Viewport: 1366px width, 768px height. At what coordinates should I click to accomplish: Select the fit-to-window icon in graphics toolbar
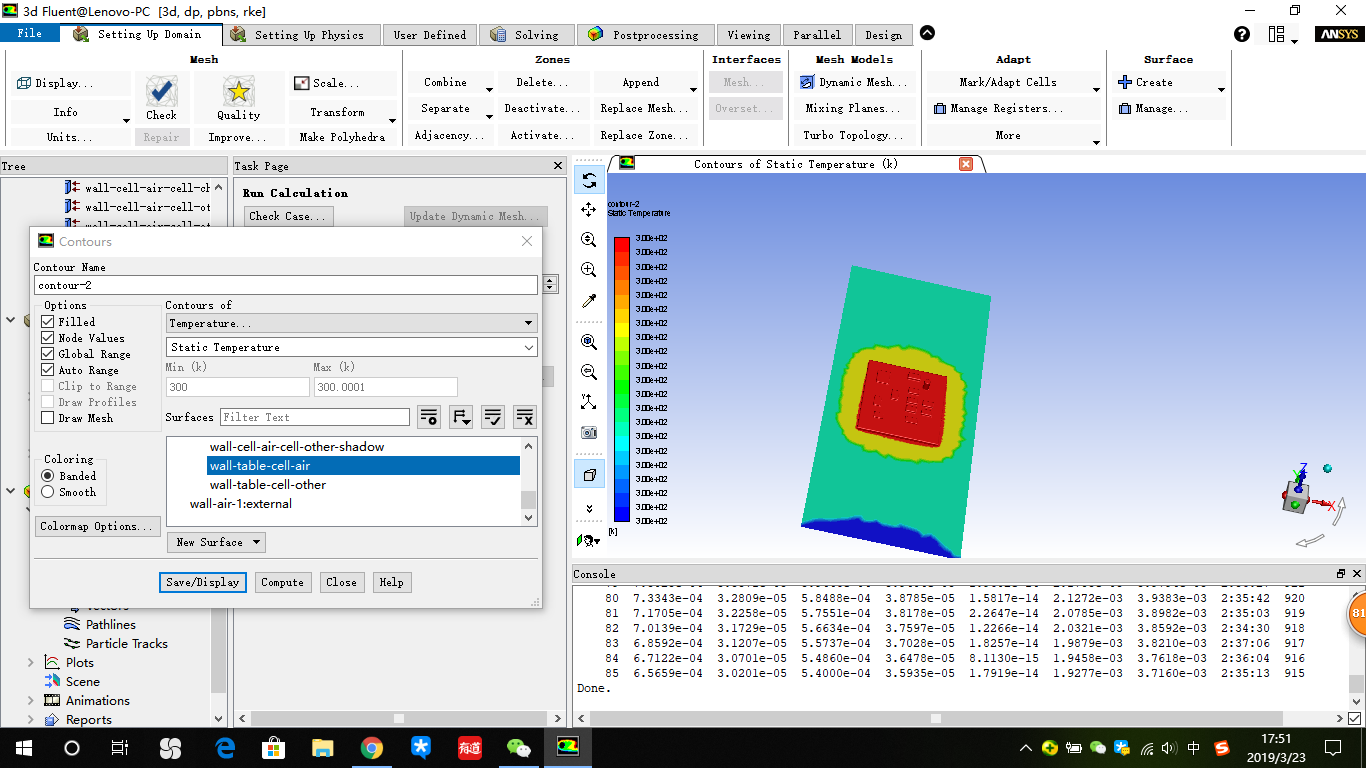(588, 341)
